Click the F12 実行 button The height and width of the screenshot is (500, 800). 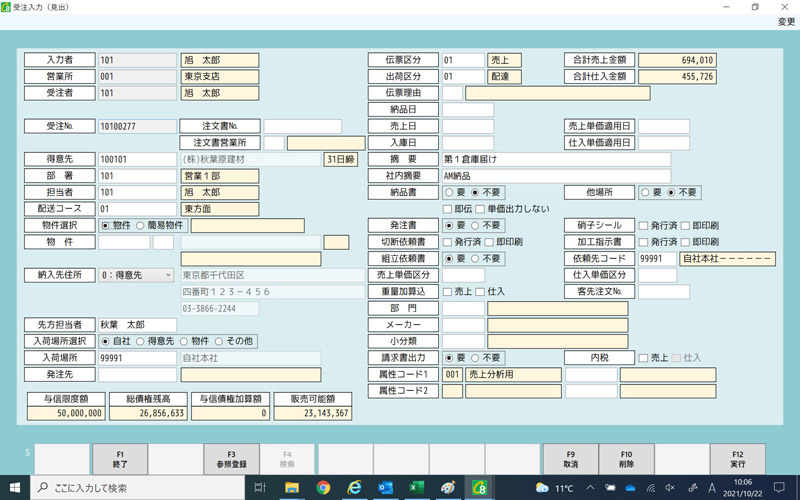click(x=738, y=459)
